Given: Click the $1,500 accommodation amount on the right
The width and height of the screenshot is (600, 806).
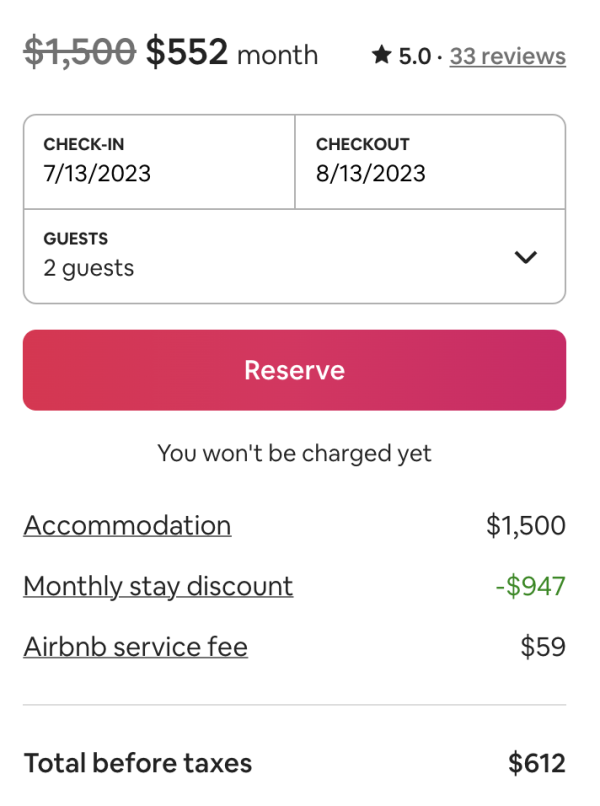Looking at the screenshot, I should [526, 525].
